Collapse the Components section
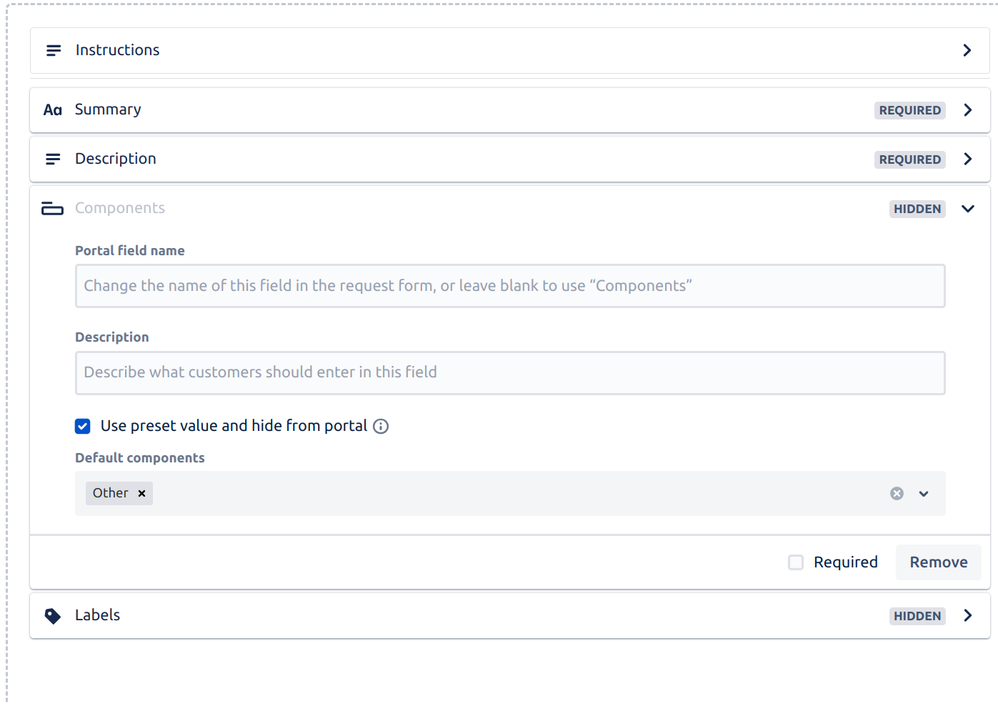998x704 pixels. 967,208
